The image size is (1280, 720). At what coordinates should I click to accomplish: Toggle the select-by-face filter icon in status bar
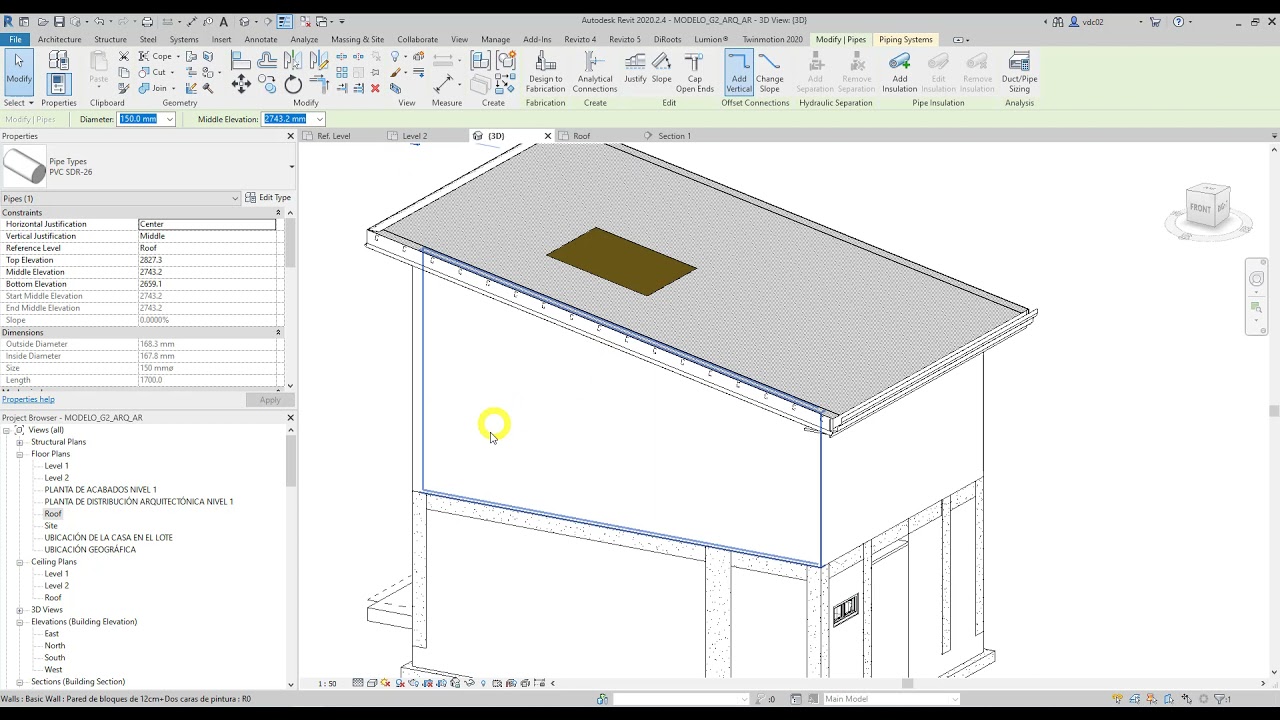pyautogui.click(x=1167, y=699)
